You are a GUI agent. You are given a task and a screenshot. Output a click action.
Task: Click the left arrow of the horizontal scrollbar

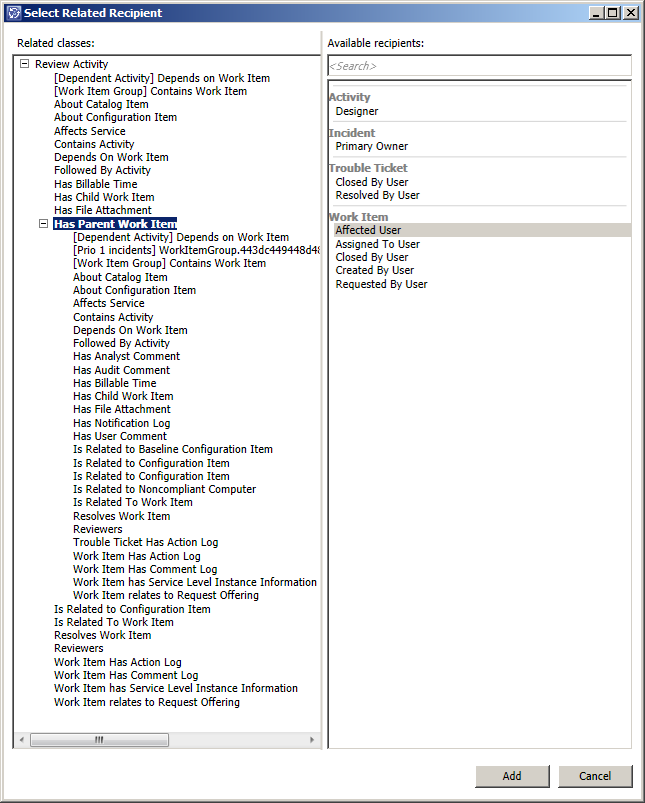pos(22,739)
